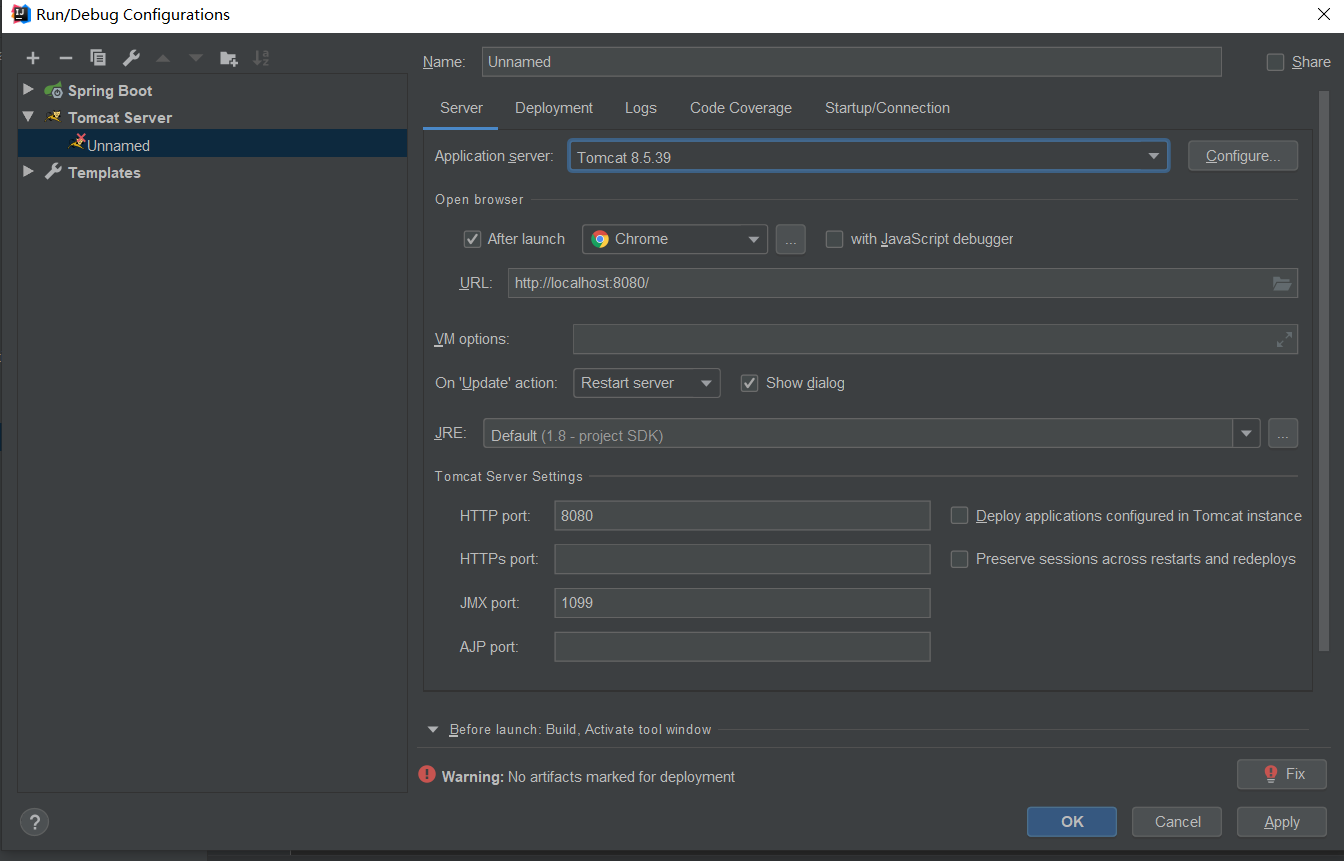
Task: Collapse the Before launch section
Action: point(433,730)
